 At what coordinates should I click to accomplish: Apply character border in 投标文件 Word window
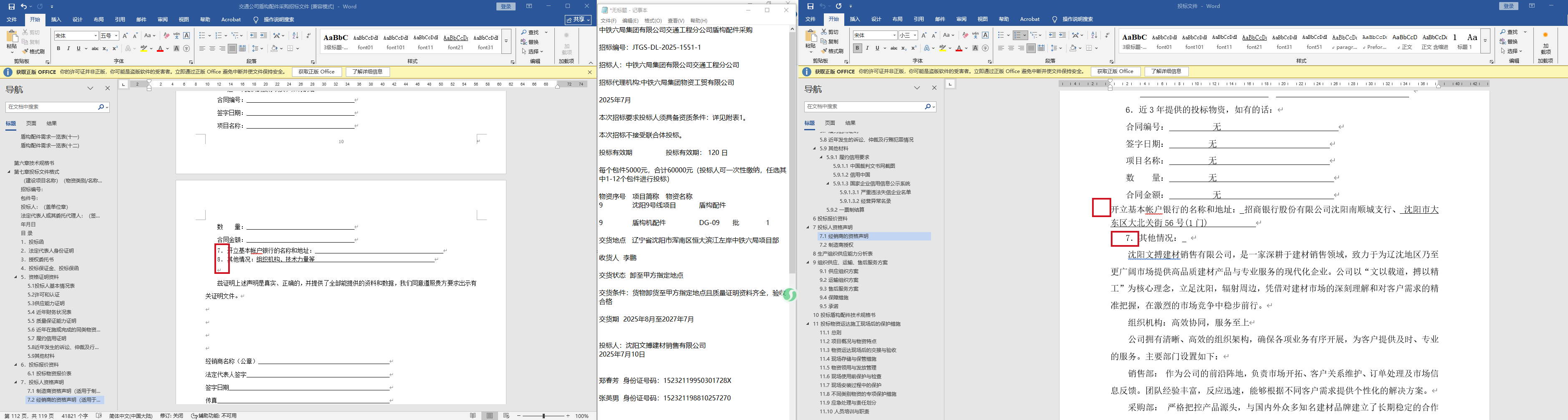point(986,35)
